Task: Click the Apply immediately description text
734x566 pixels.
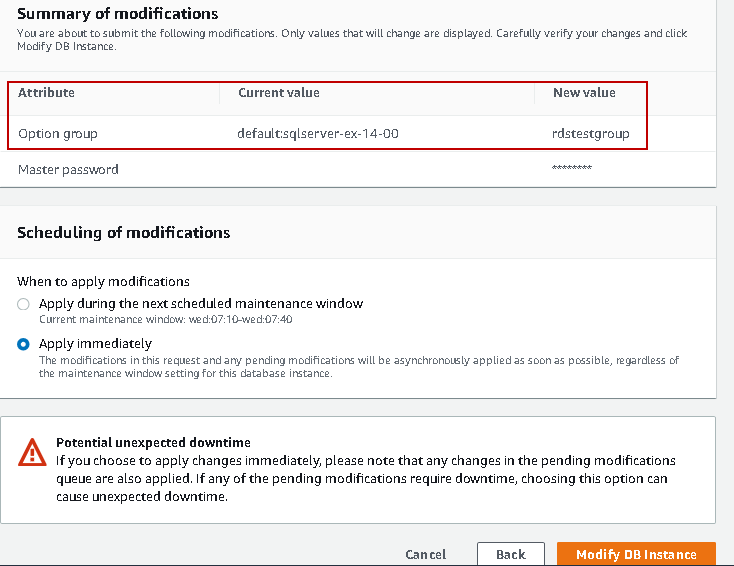Action: 359,367
